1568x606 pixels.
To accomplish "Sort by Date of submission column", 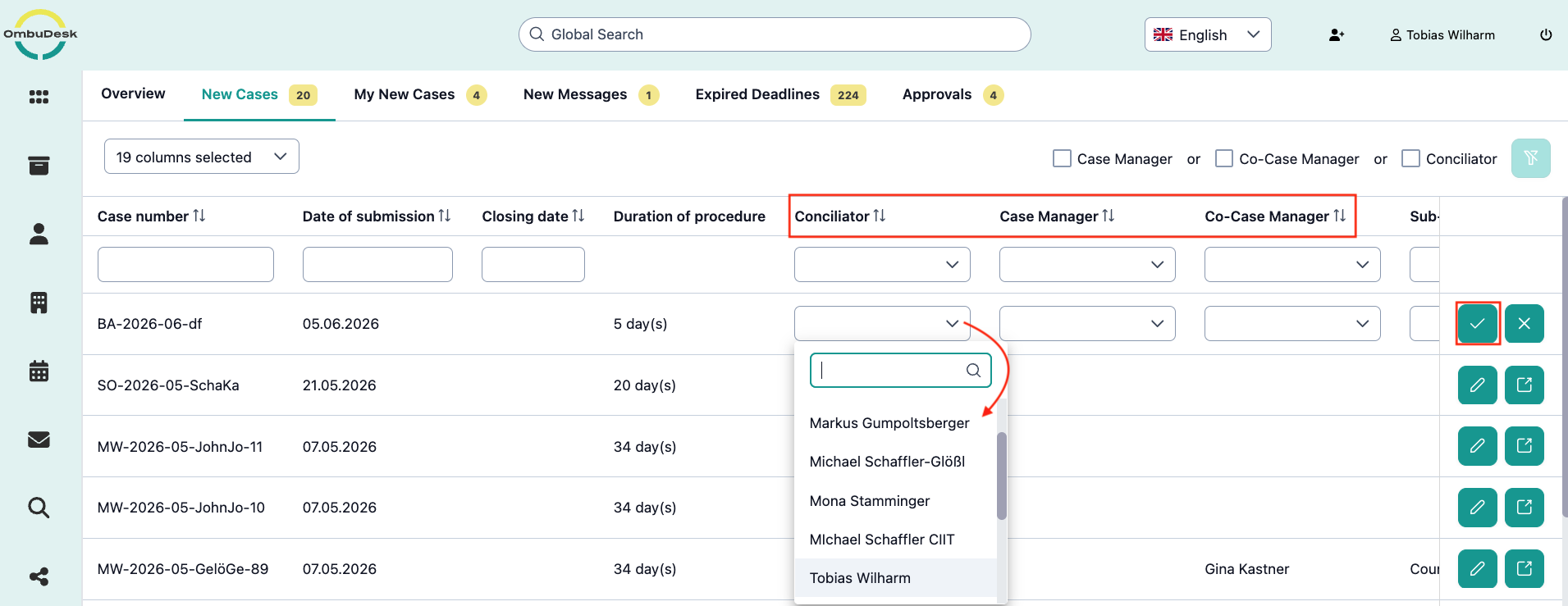I will click(445, 216).
